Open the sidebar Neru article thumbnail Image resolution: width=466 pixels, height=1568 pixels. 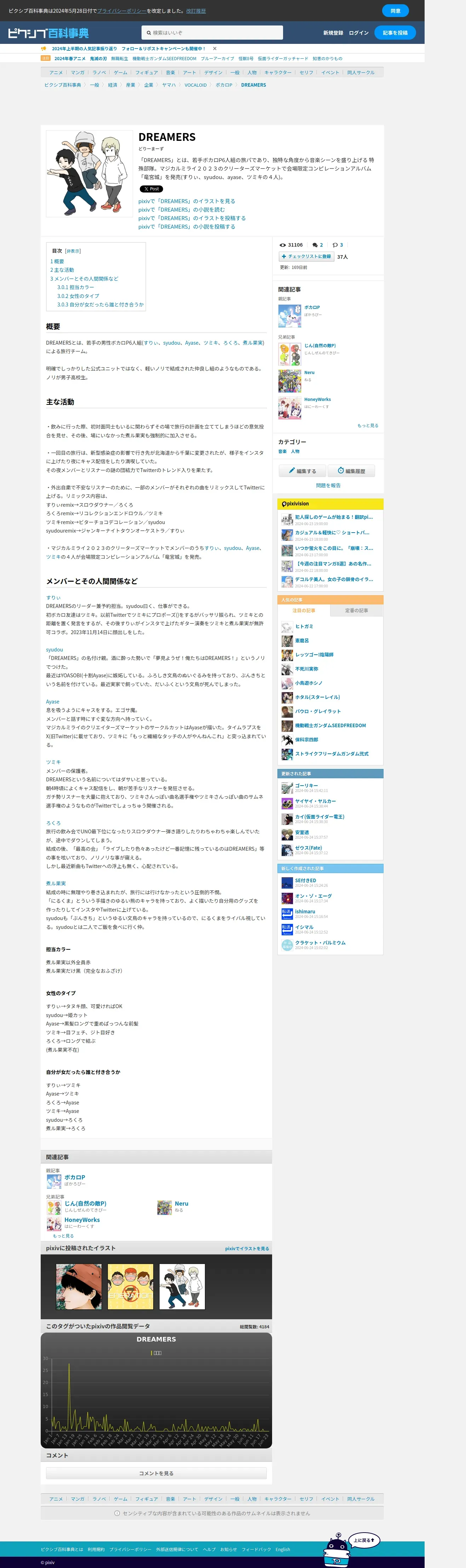pyautogui.click(x=289, y=381)
